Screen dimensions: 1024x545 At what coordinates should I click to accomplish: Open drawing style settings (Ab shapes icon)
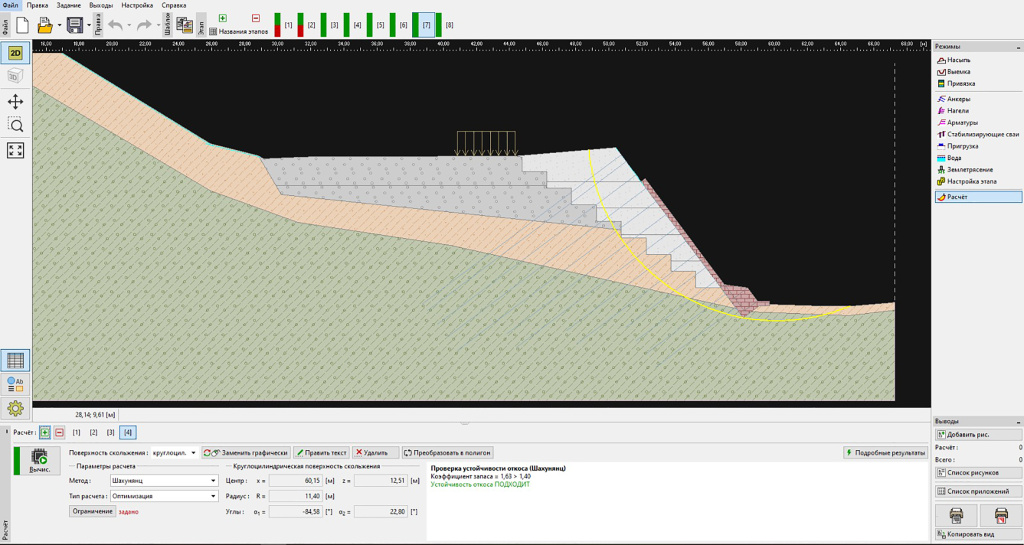pyautogui.click(x=15, y=384)
